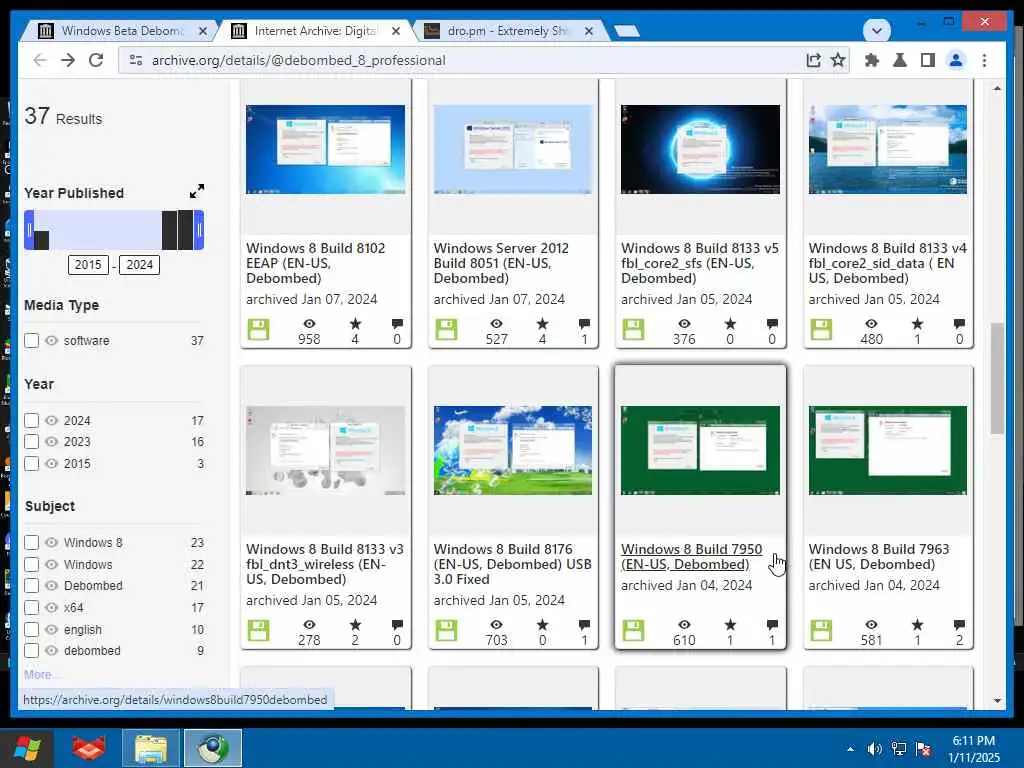Click the 2015 start year input box
1024x768 pixels.
[x=88, y=264]
